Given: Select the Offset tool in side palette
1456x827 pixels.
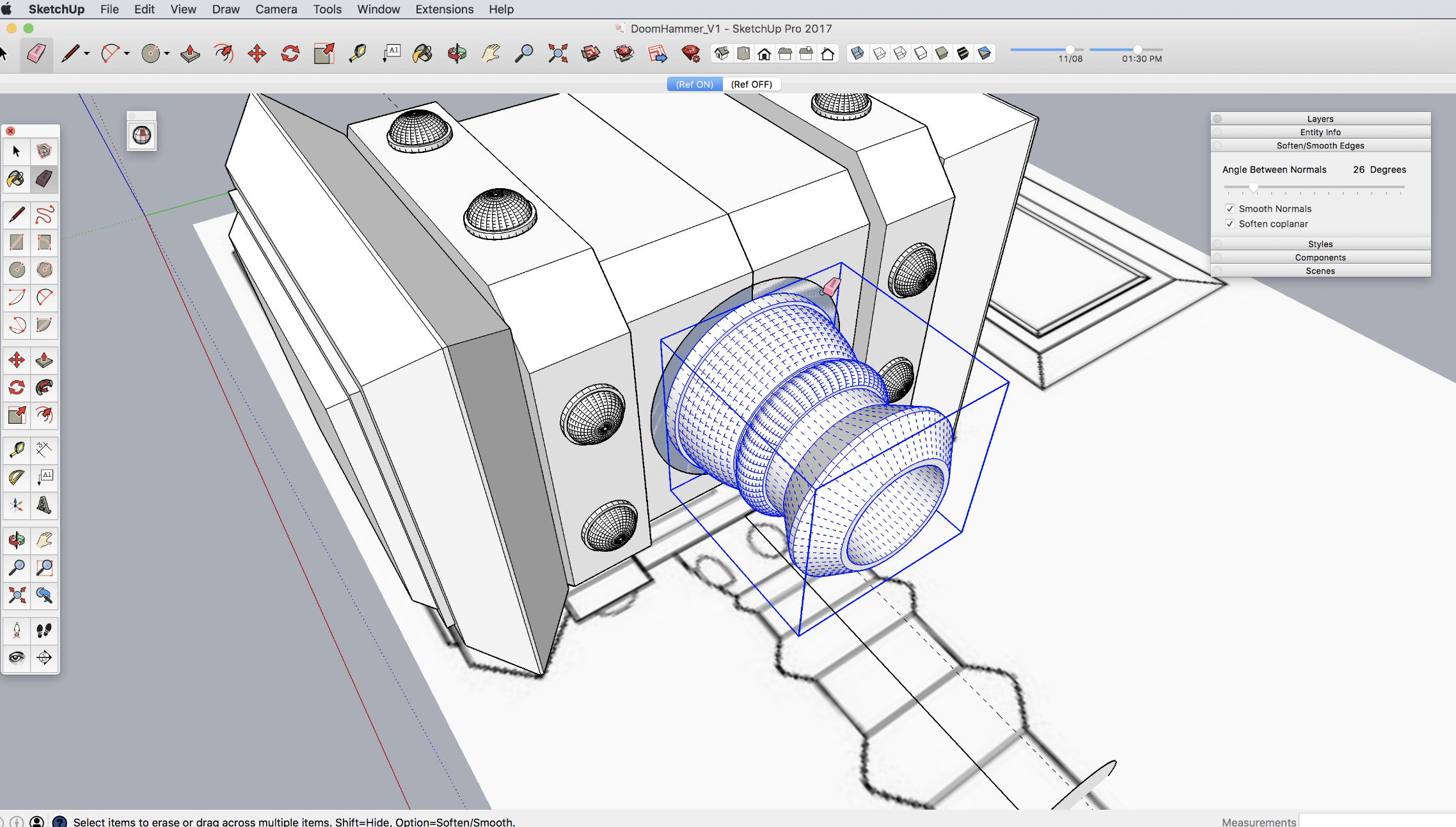Looking at the screenshot, I should (44, 415).
